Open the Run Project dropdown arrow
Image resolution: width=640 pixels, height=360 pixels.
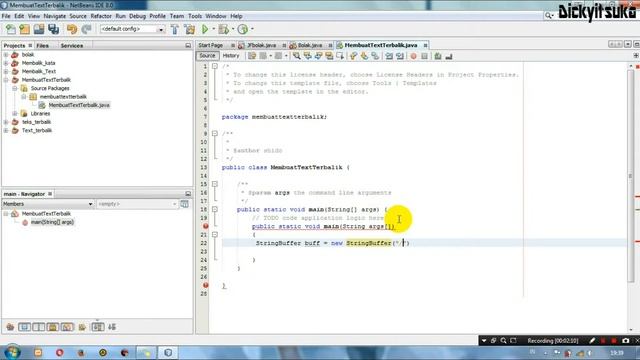pos(213,29)
